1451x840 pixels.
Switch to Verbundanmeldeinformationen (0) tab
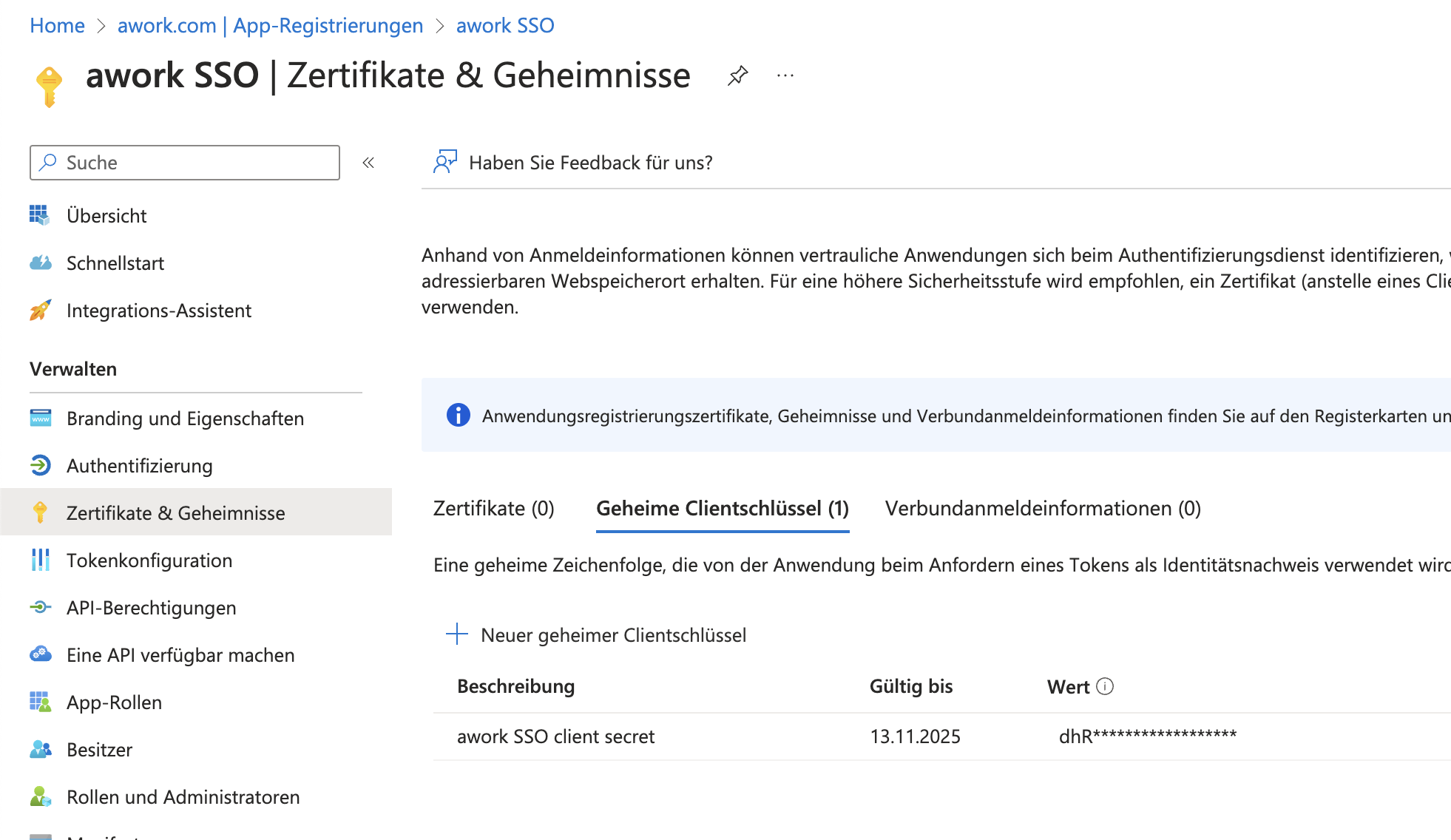click(x=1043, y=509)
